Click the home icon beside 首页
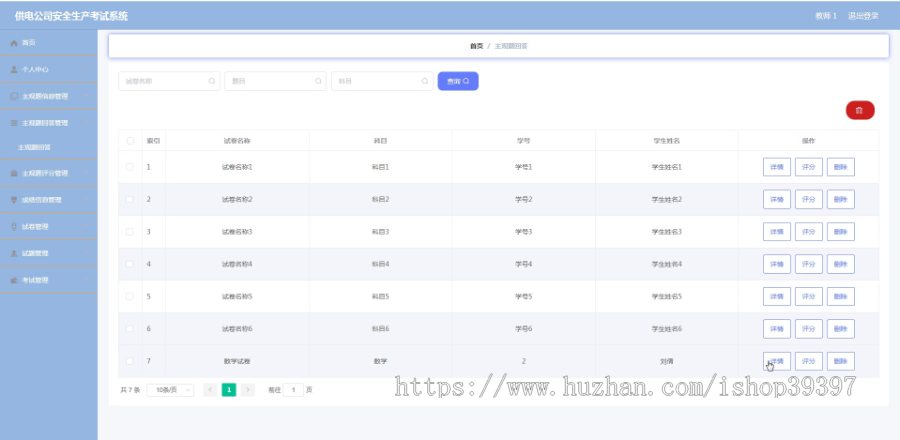 point(14,43)
